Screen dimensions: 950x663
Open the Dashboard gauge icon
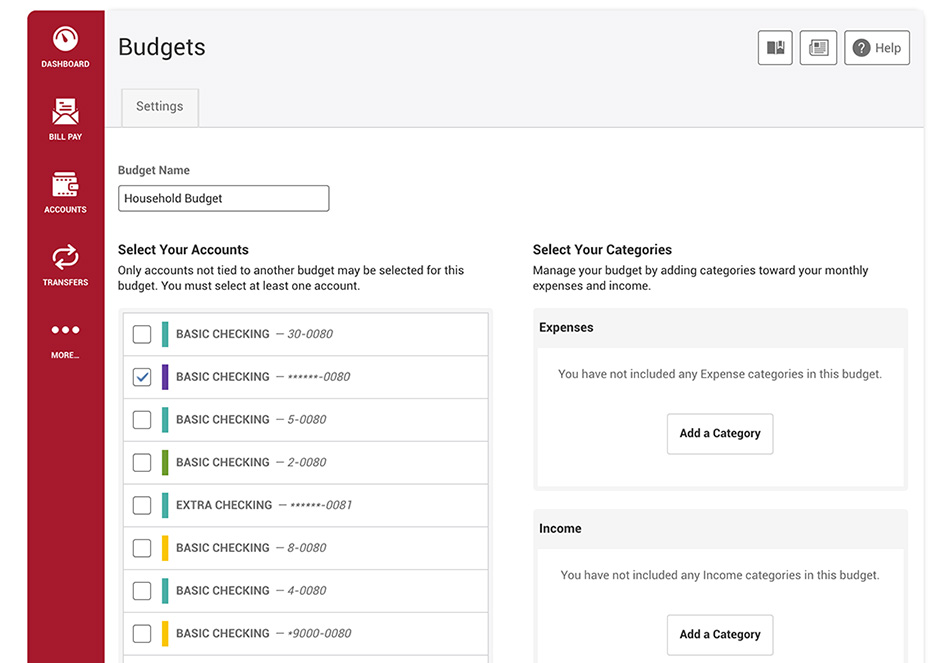[x=65, y=39]
